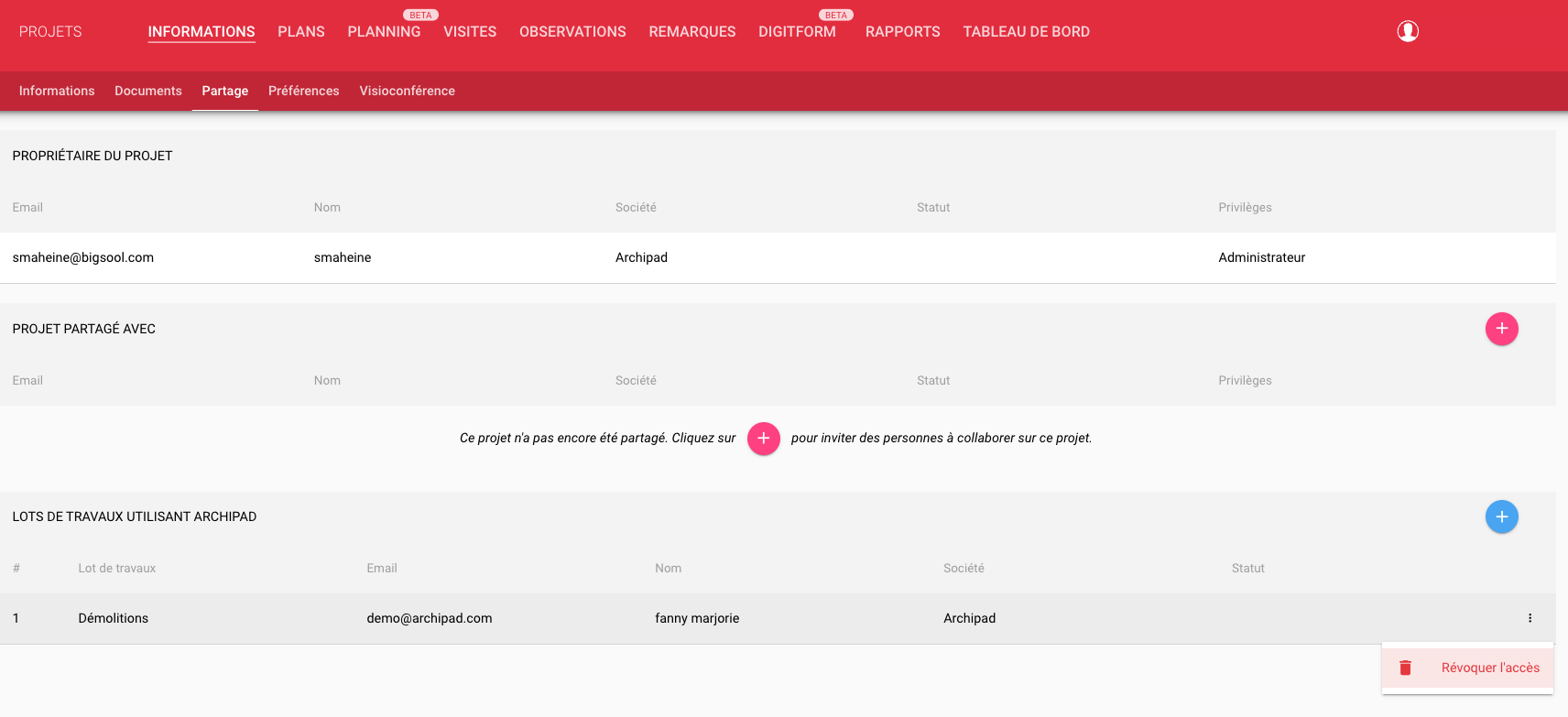Click the pink plus button to share project
The width and height of the screenshot is (1568, 717).
coord(1501,329)
